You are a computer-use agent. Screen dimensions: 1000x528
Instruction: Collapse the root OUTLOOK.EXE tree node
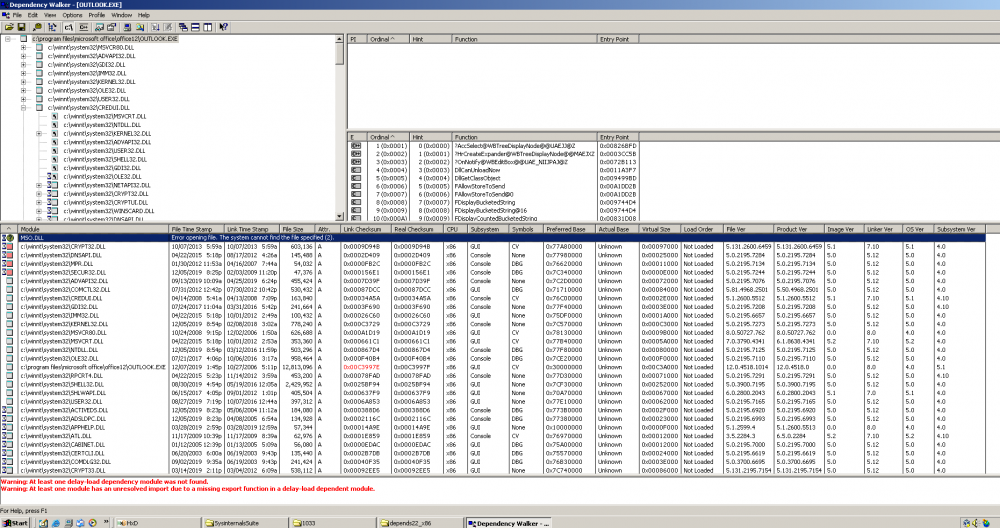point(9,39)
